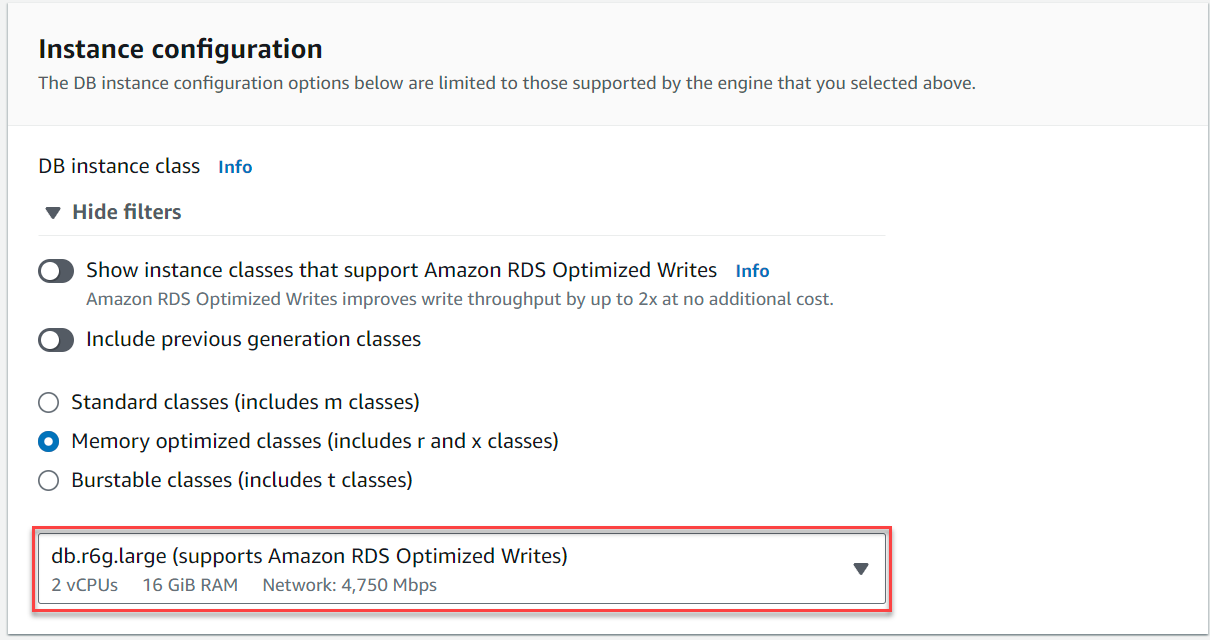Open the Optimized Writes Info link
The height and width of the screenshot is (640, 1210).
click(752, 270)
